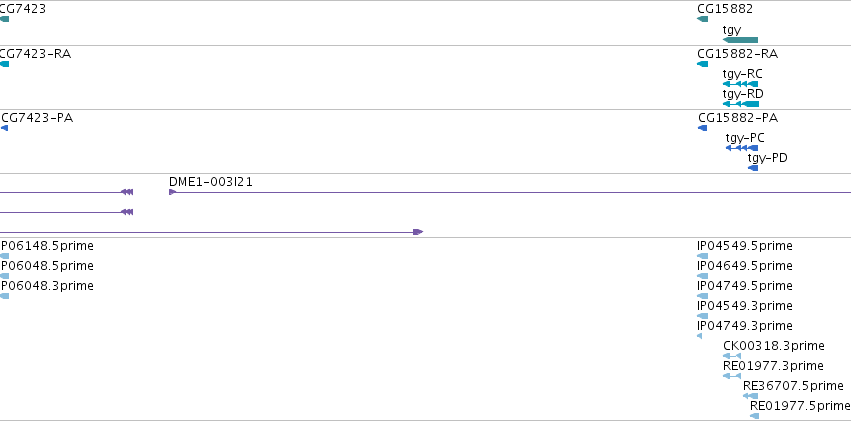Click the RE01977.5prime EST glyph
This screenshot has width=851, height=421.
click(754, 416)
